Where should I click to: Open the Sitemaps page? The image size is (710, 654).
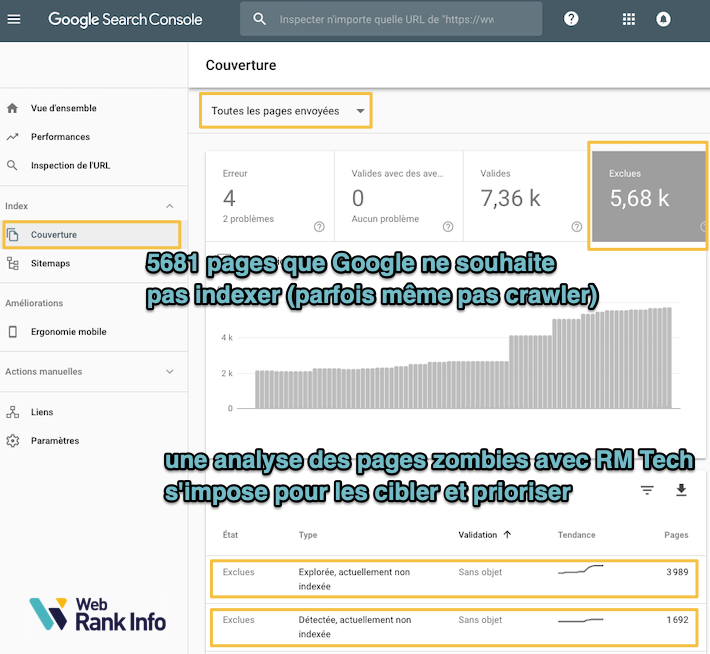[x=50, y=263]
